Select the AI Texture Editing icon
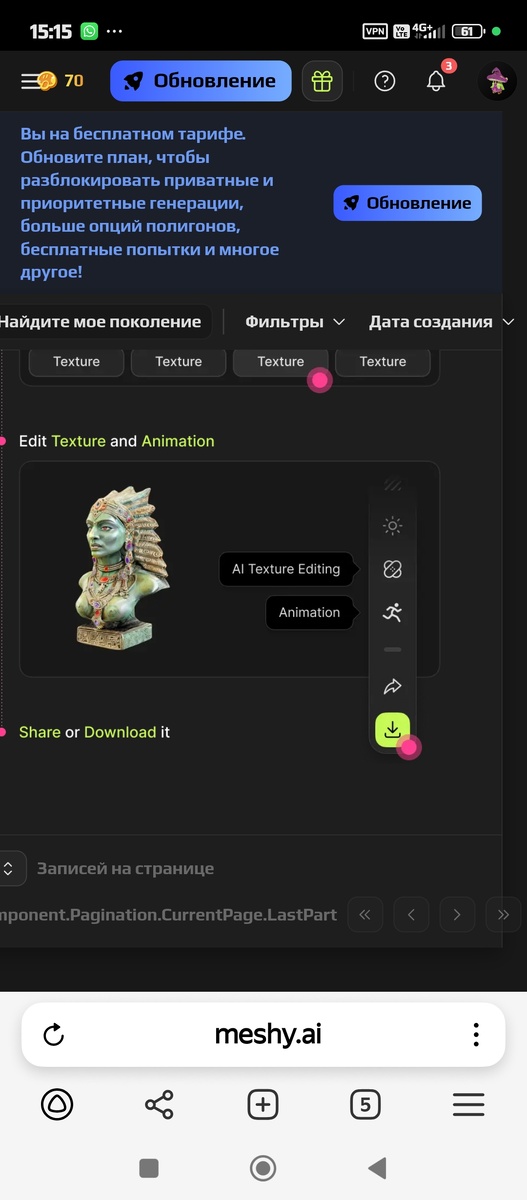This screenshot has height=1200, width=527. click(392, 569)
